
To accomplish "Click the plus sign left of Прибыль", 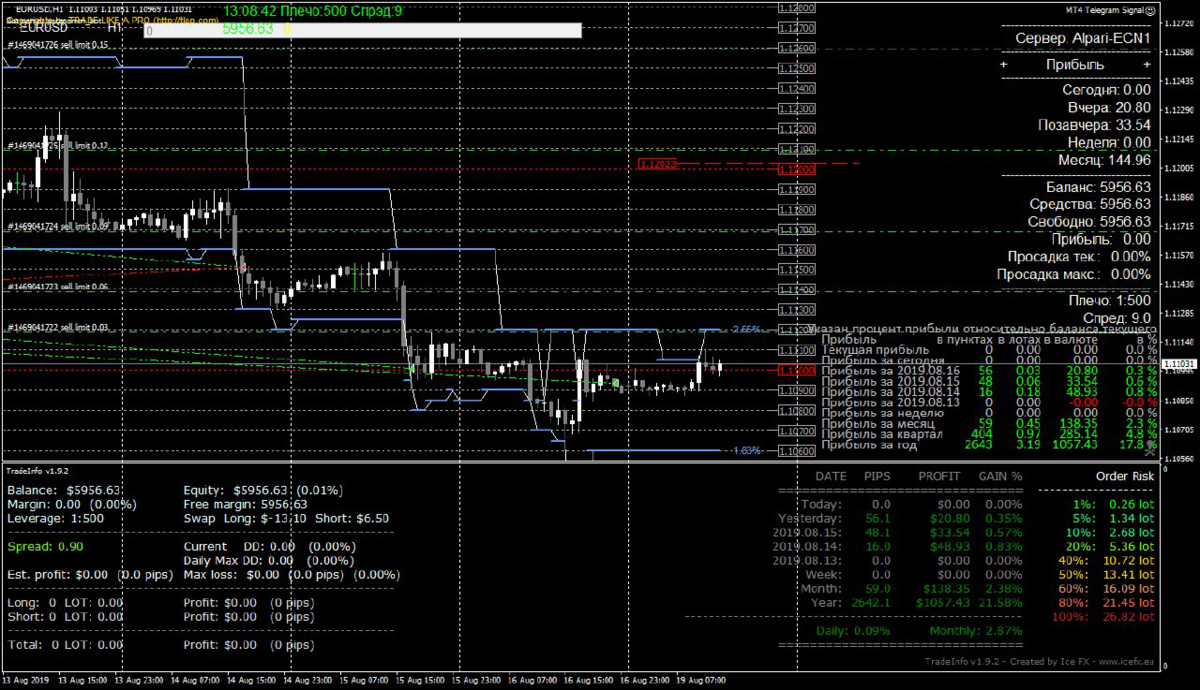I will click(x=1002, y=64).
